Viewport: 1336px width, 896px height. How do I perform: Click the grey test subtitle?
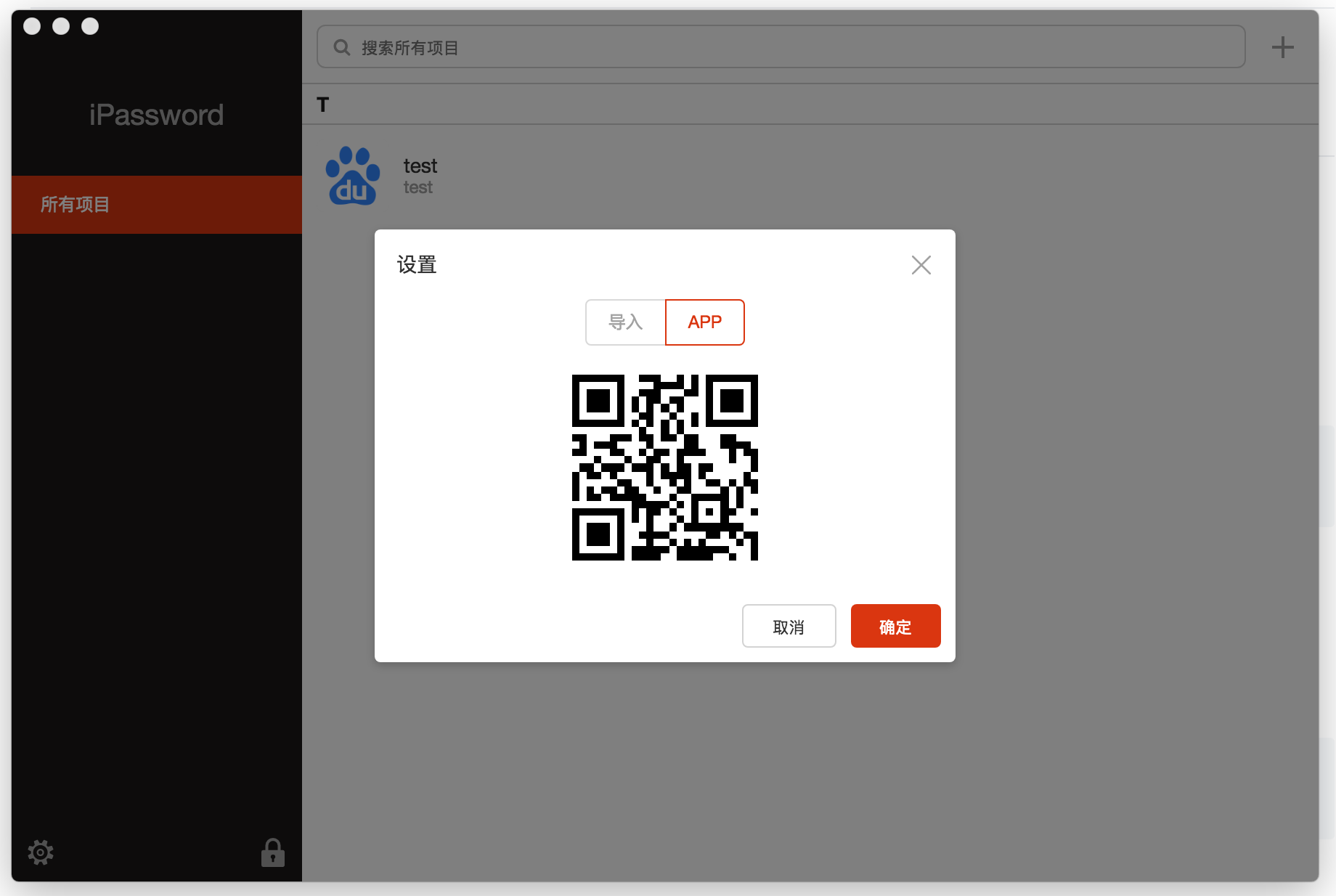click(x=418, y=187)
